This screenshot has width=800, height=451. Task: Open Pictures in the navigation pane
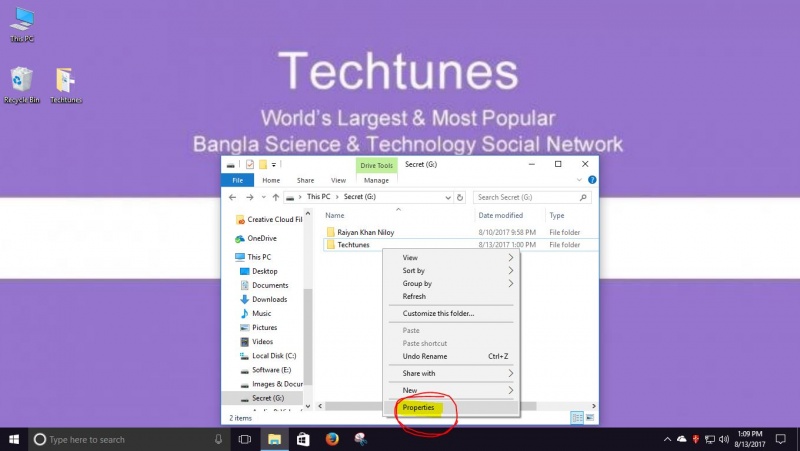point(259,328)
